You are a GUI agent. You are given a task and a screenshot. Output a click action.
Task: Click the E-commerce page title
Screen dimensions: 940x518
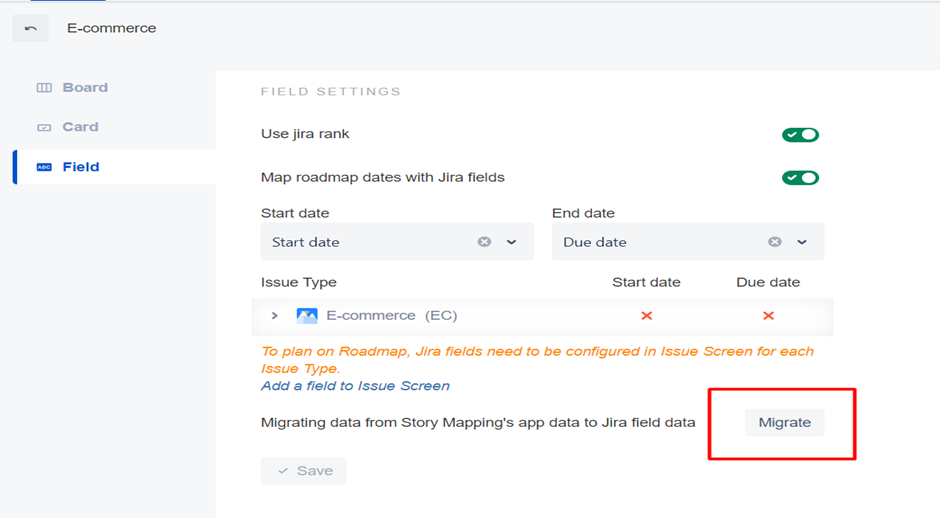[111, 28]
